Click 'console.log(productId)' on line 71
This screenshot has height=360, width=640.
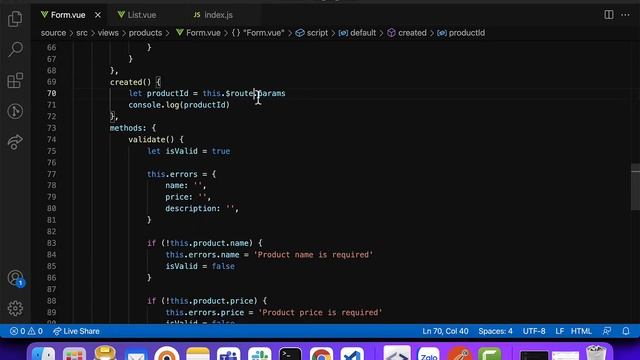(179, 104)
